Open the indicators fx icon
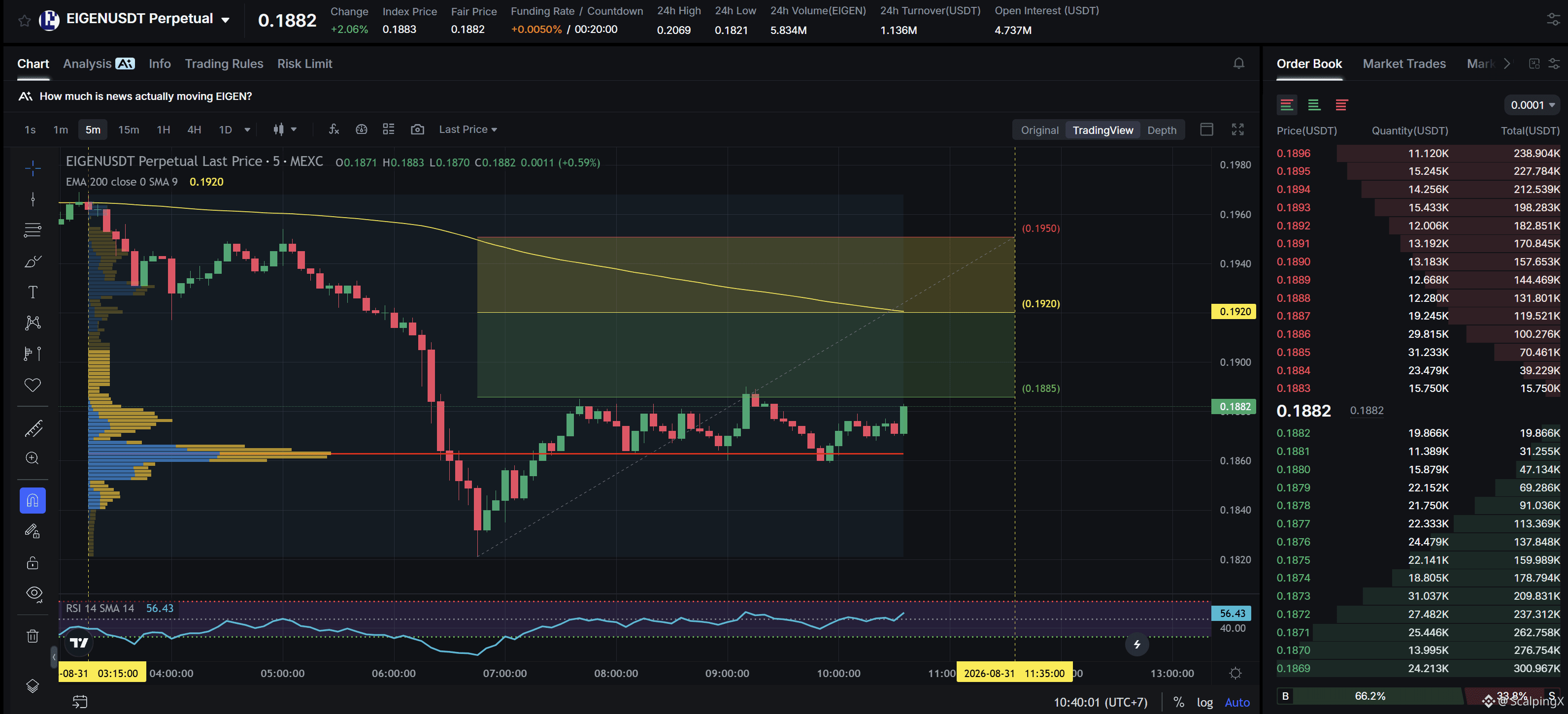 [334, 129]
